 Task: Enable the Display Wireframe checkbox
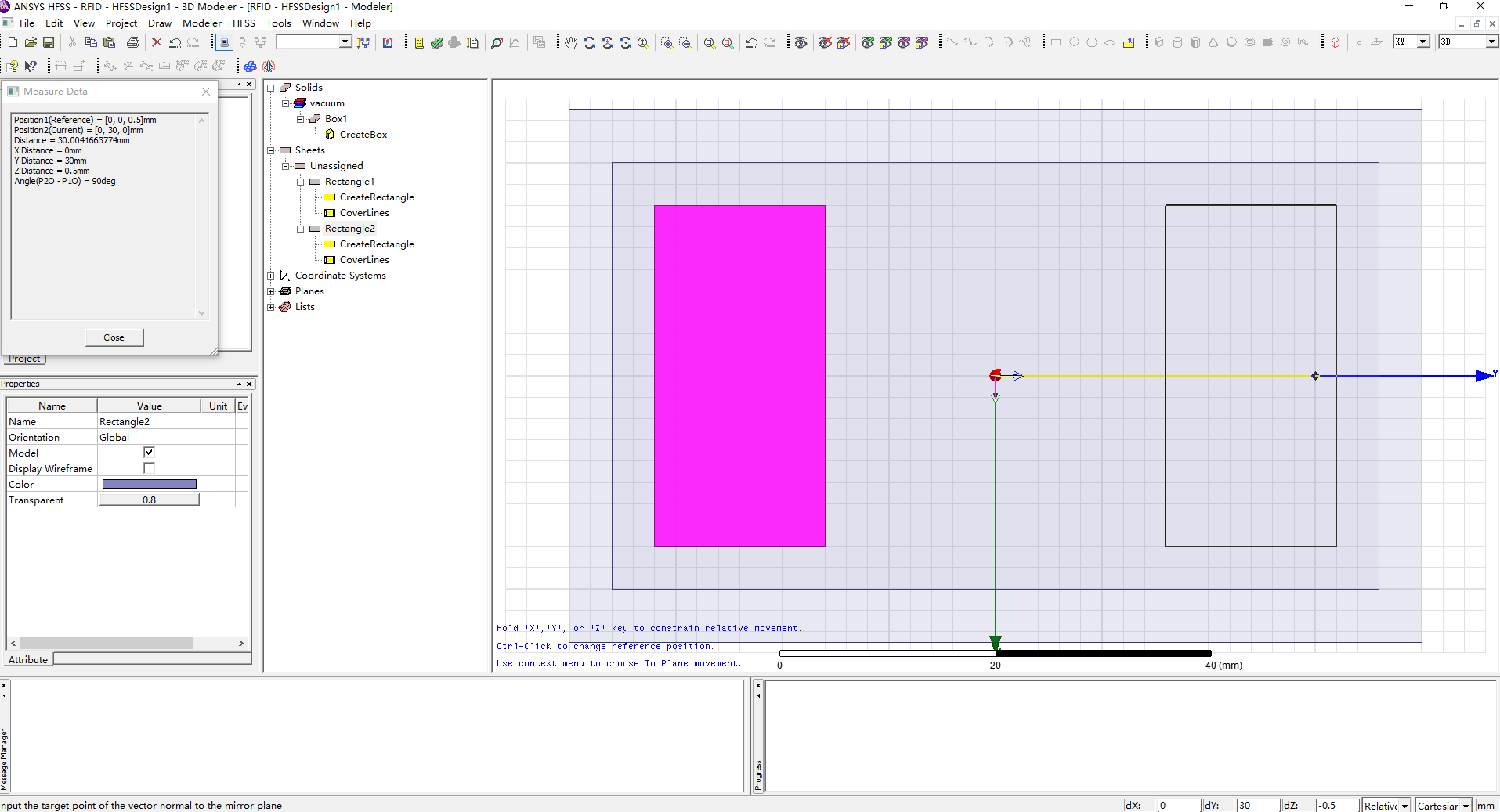149,468
